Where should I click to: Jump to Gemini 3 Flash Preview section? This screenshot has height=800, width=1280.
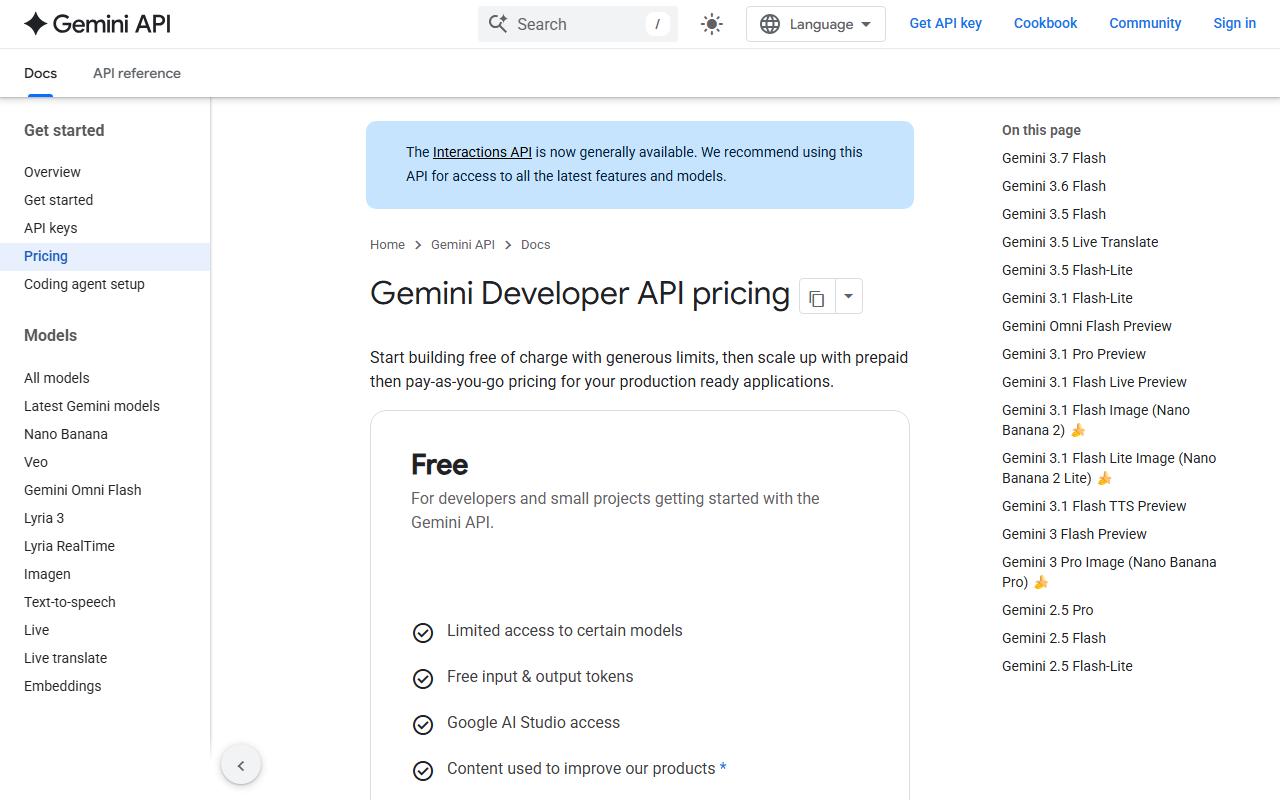point(1074,534)
